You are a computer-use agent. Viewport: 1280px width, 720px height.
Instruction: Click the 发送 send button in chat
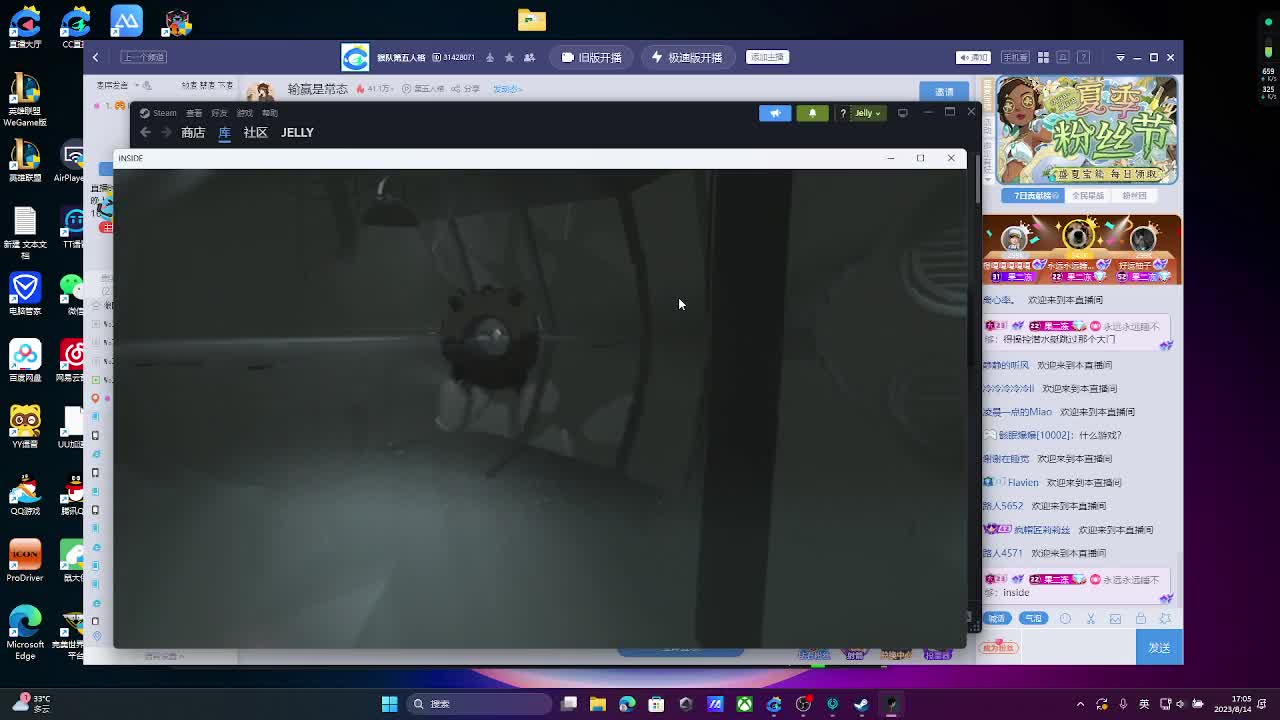pos(1159,648)
